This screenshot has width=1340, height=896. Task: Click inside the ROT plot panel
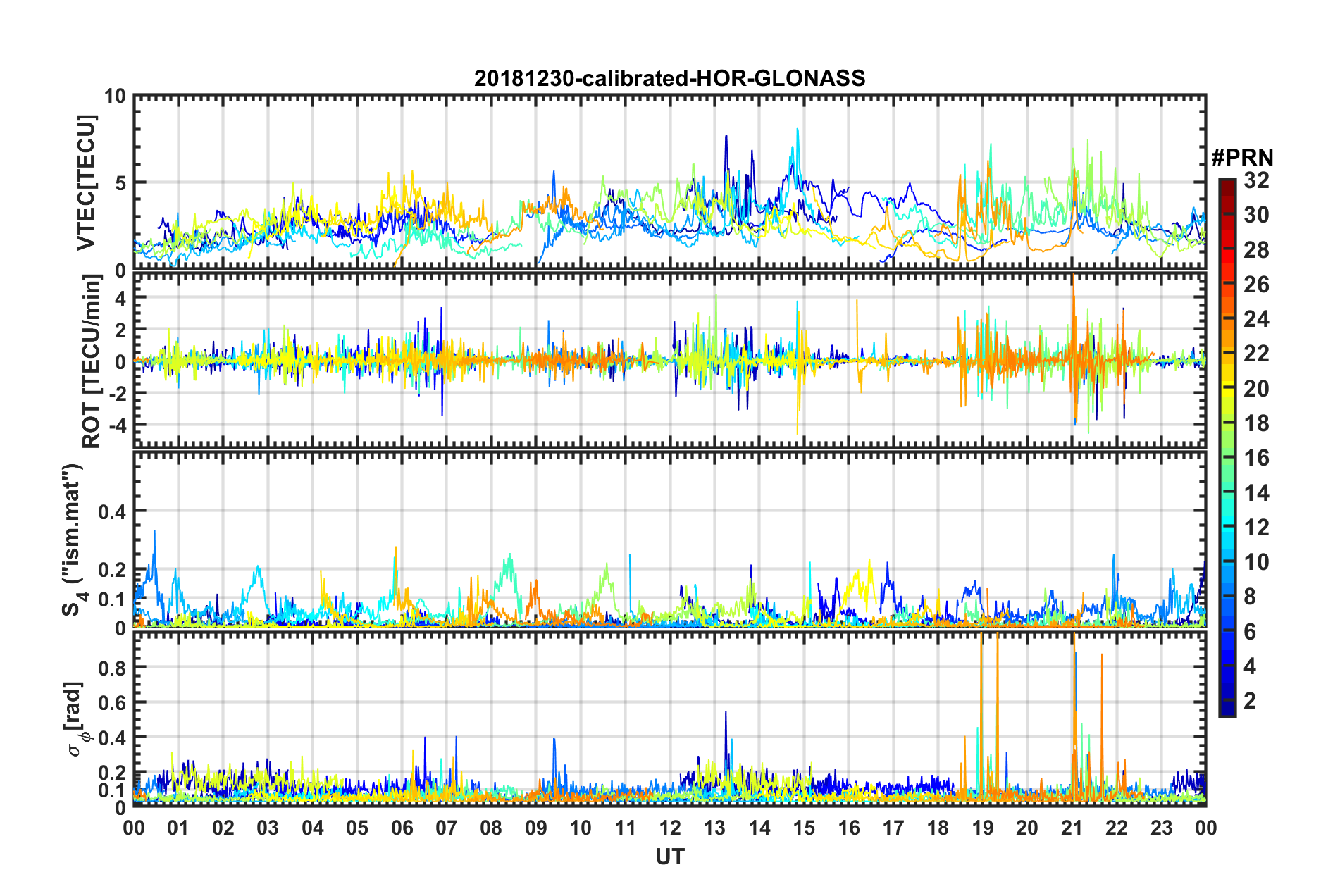[x=670, y=360]
